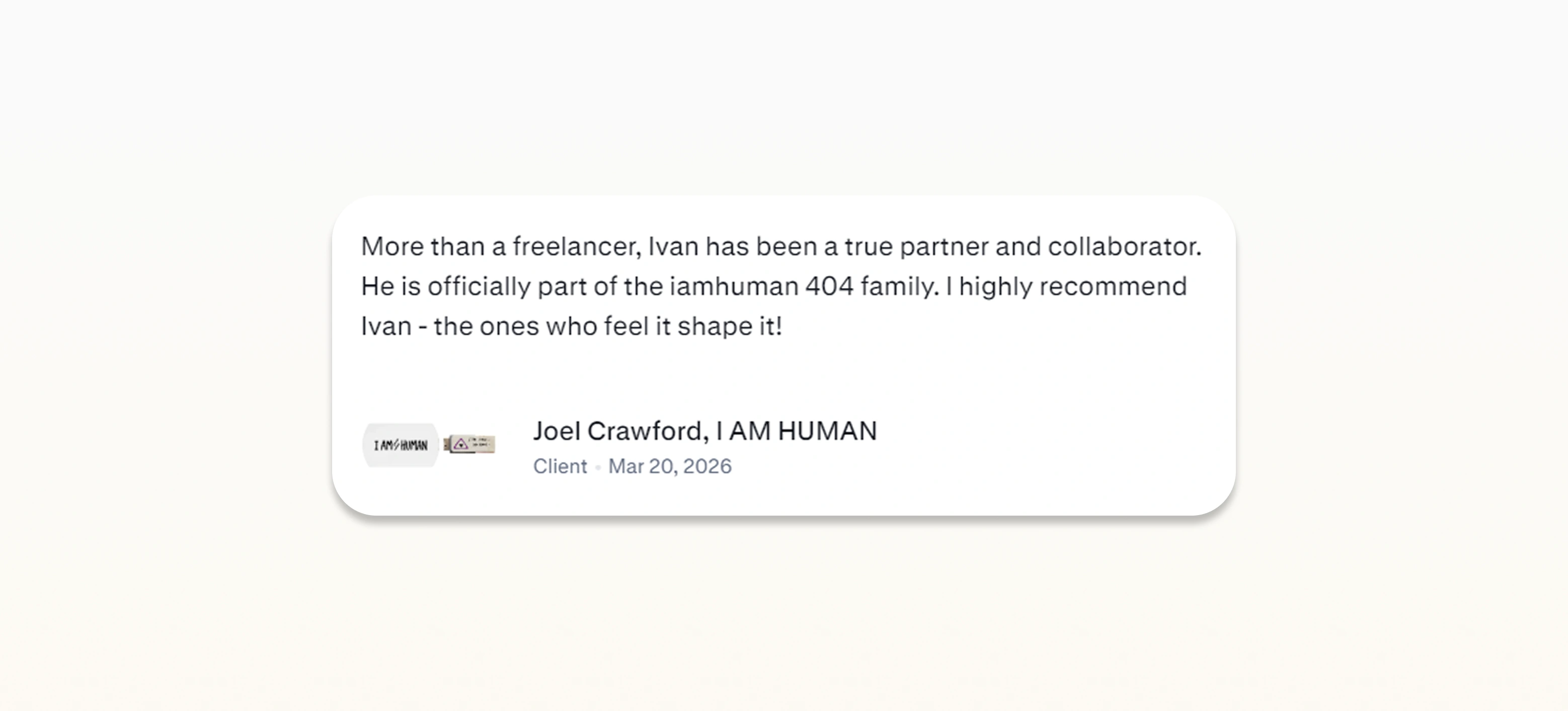The height and width of the screenshot is (711, 1568).
Task: Click the USB flash drive image
Action: (469, 444)
